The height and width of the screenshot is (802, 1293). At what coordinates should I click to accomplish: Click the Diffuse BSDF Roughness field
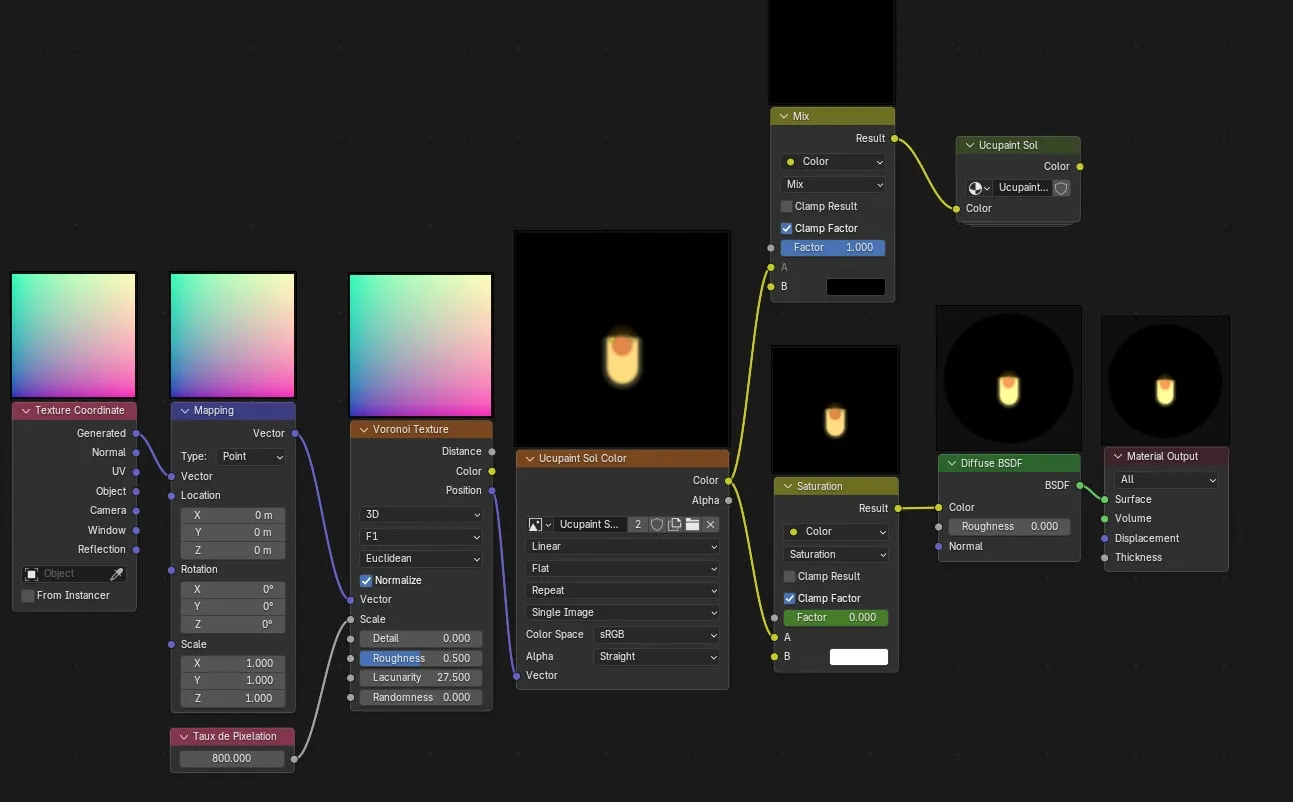pos(1009,526)
